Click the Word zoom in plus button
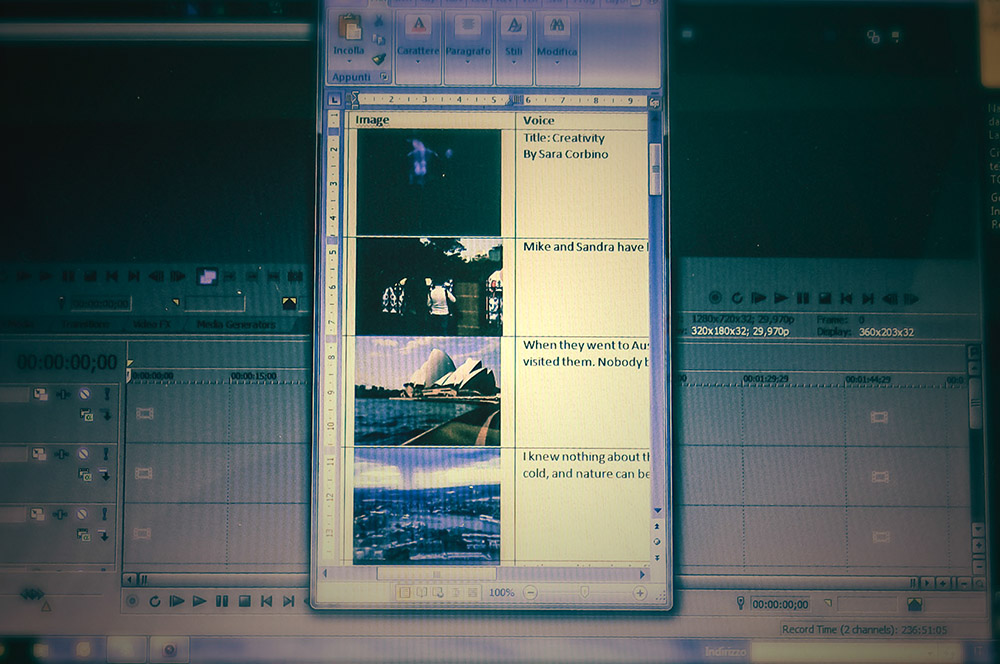 (x=640, y=593)
